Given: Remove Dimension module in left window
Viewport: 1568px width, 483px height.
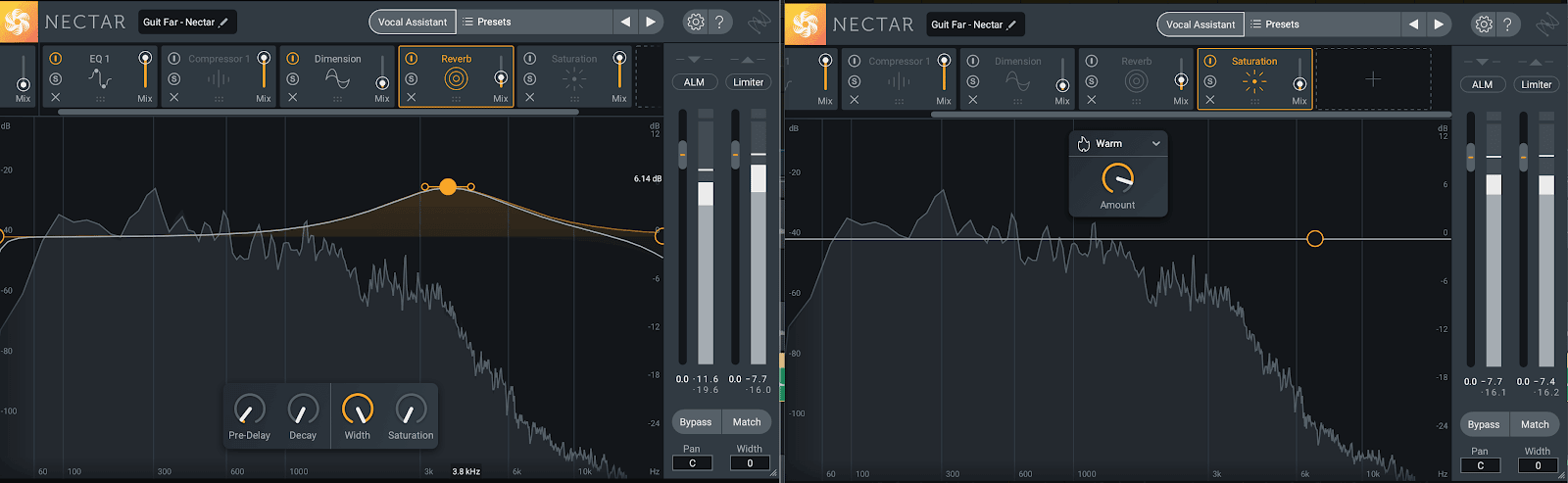Looking at the screenshot, I should [293, 97].
